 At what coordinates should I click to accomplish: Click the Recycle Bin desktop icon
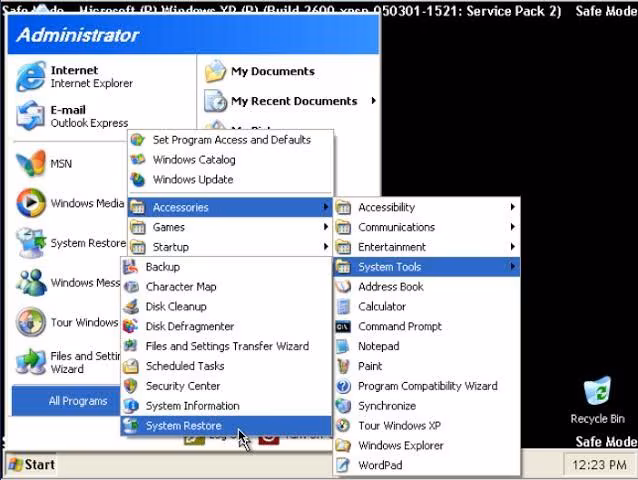click(x=597, y=391)
